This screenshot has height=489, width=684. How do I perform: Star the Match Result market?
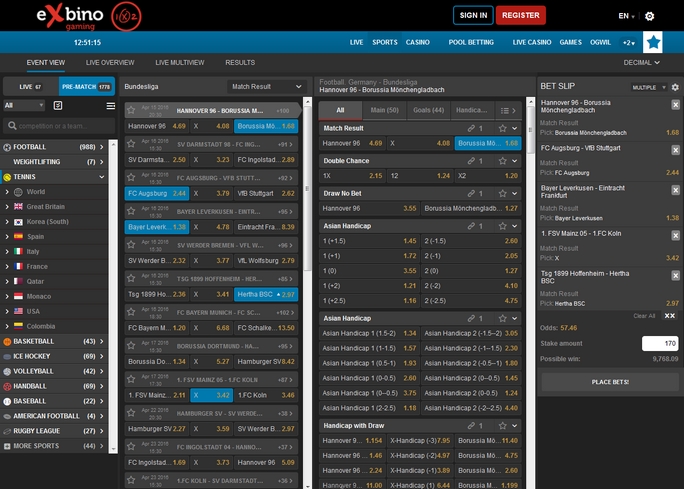(503, 128)
